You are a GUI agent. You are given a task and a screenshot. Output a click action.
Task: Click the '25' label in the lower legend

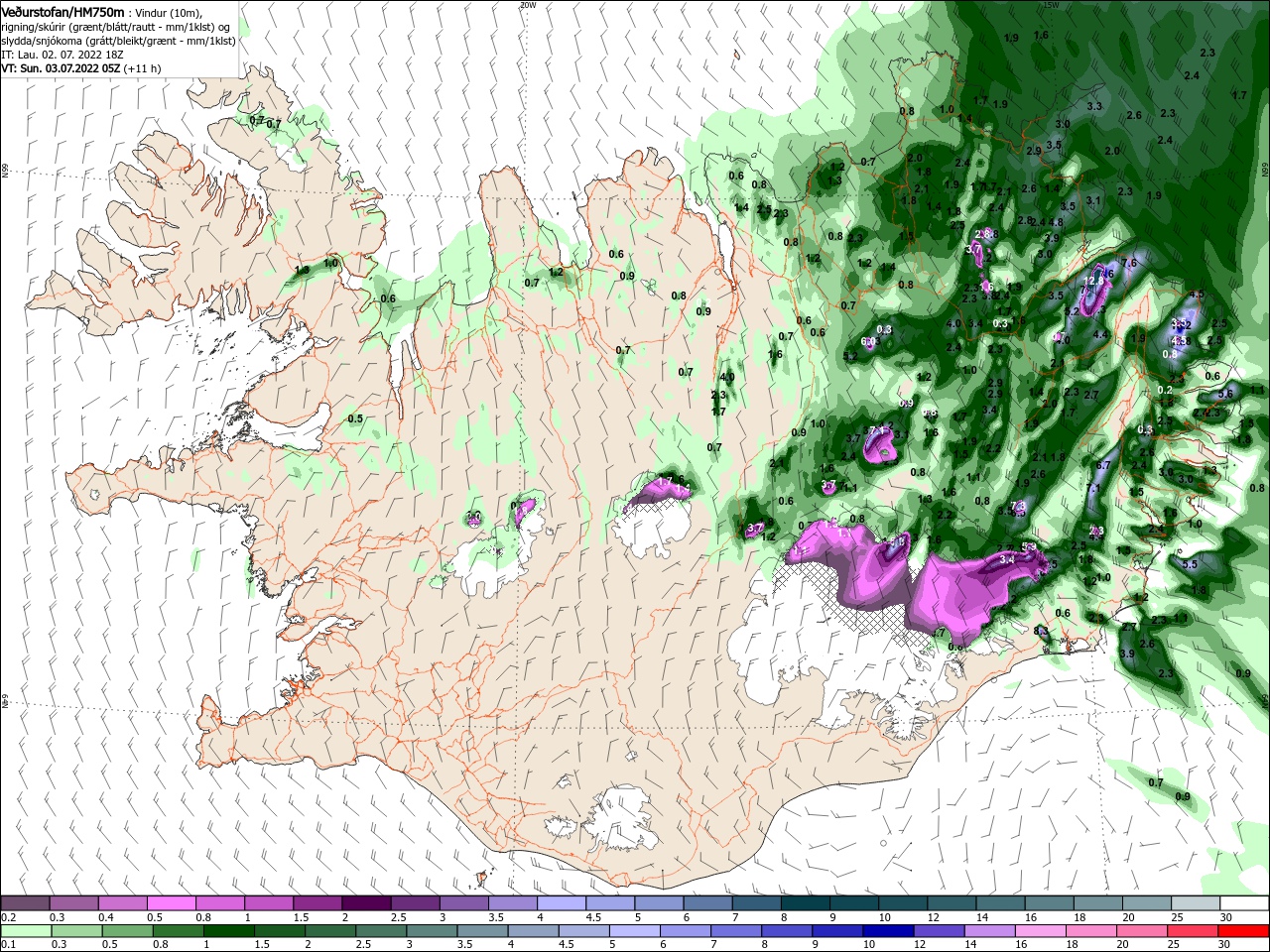tap(1176, 945)
